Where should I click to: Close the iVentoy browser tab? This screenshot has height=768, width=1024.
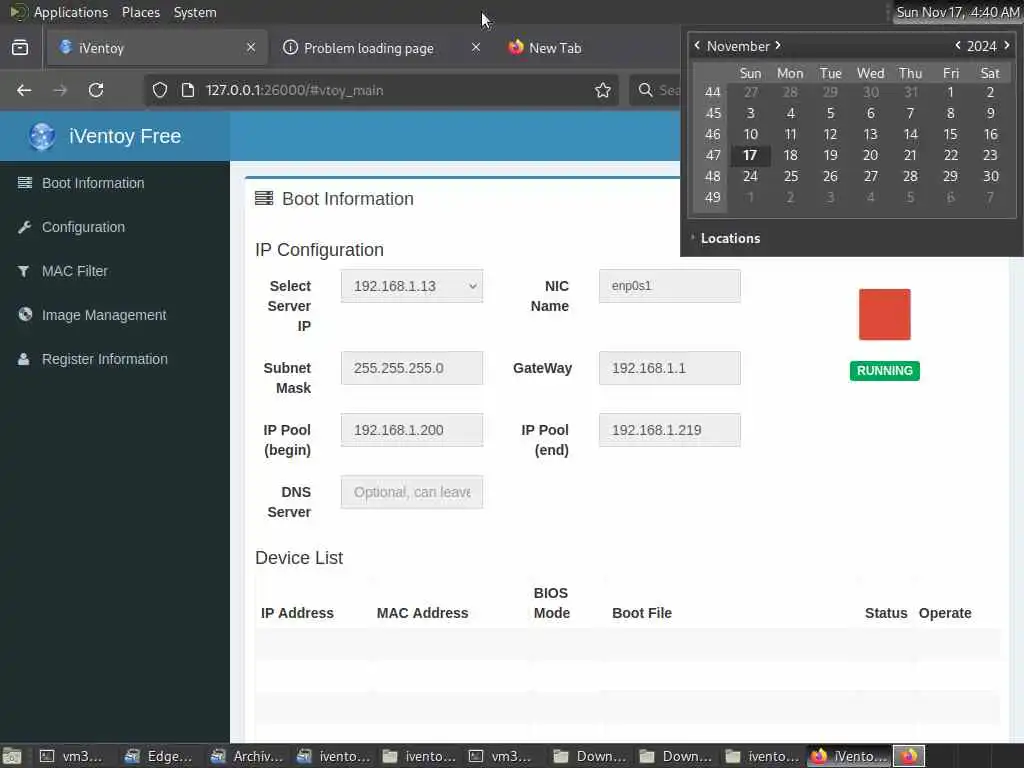pyautogui.click(x=251, y=47)
